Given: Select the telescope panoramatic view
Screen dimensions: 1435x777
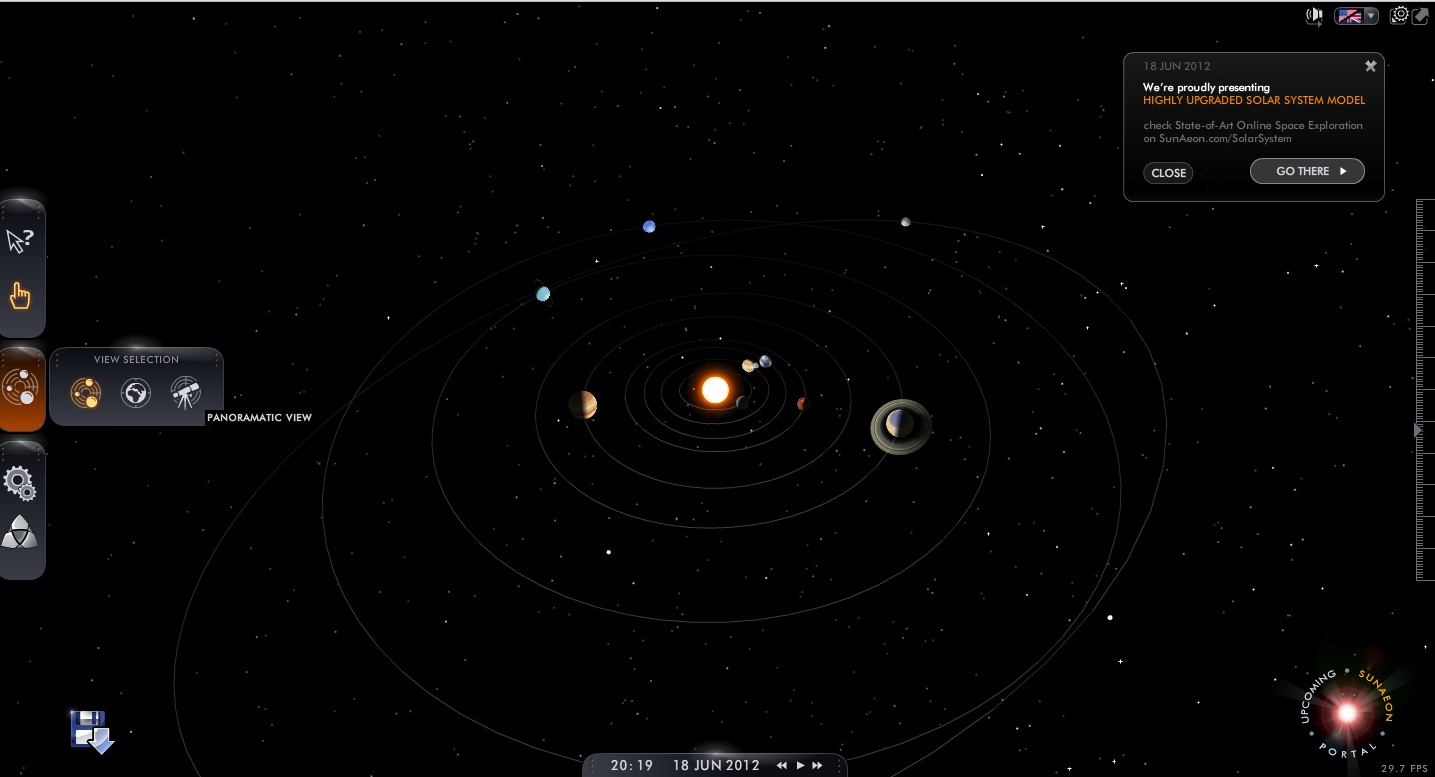Looking at the screenshot, I should click(186, 393).
